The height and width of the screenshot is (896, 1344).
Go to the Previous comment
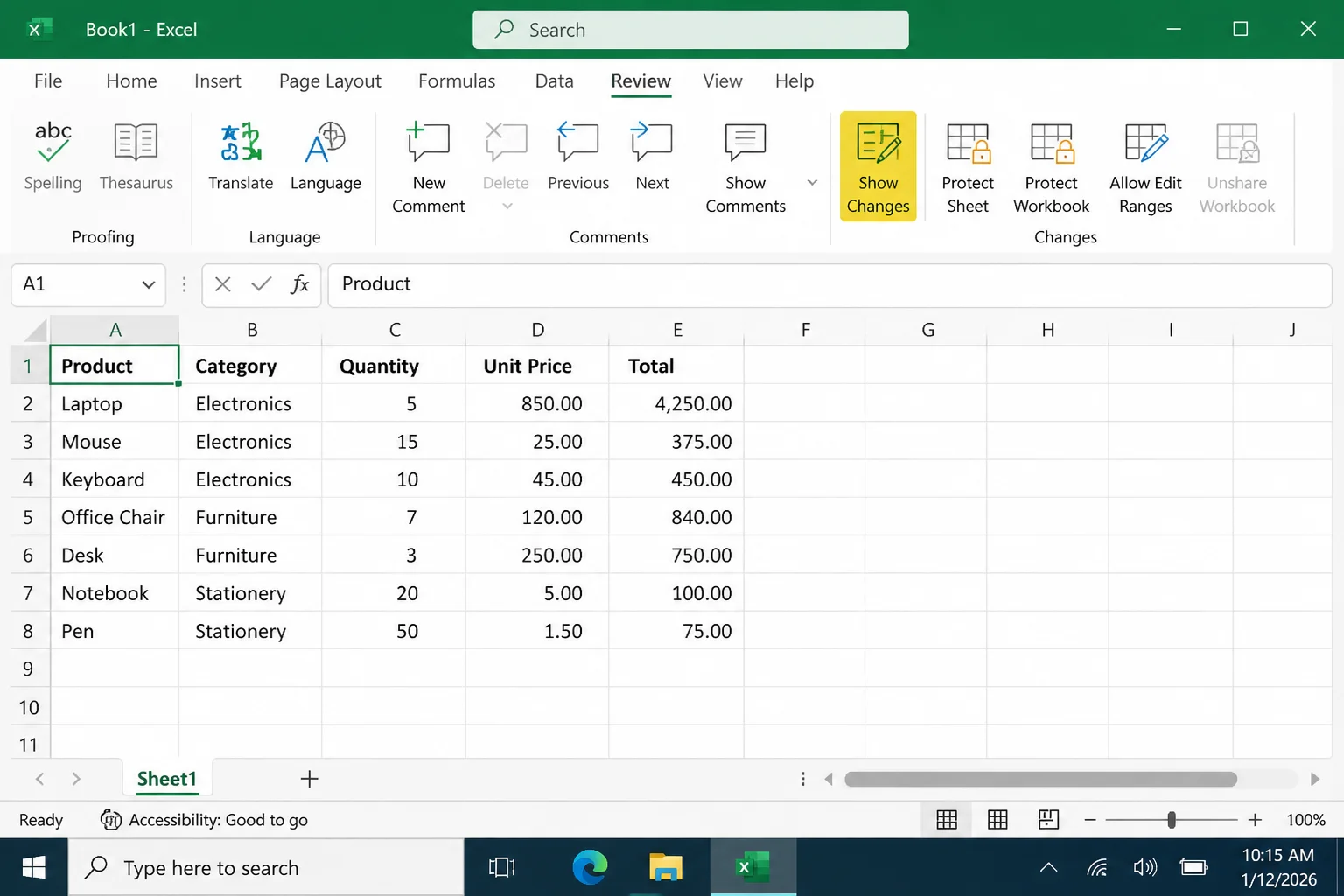[578, 157]
